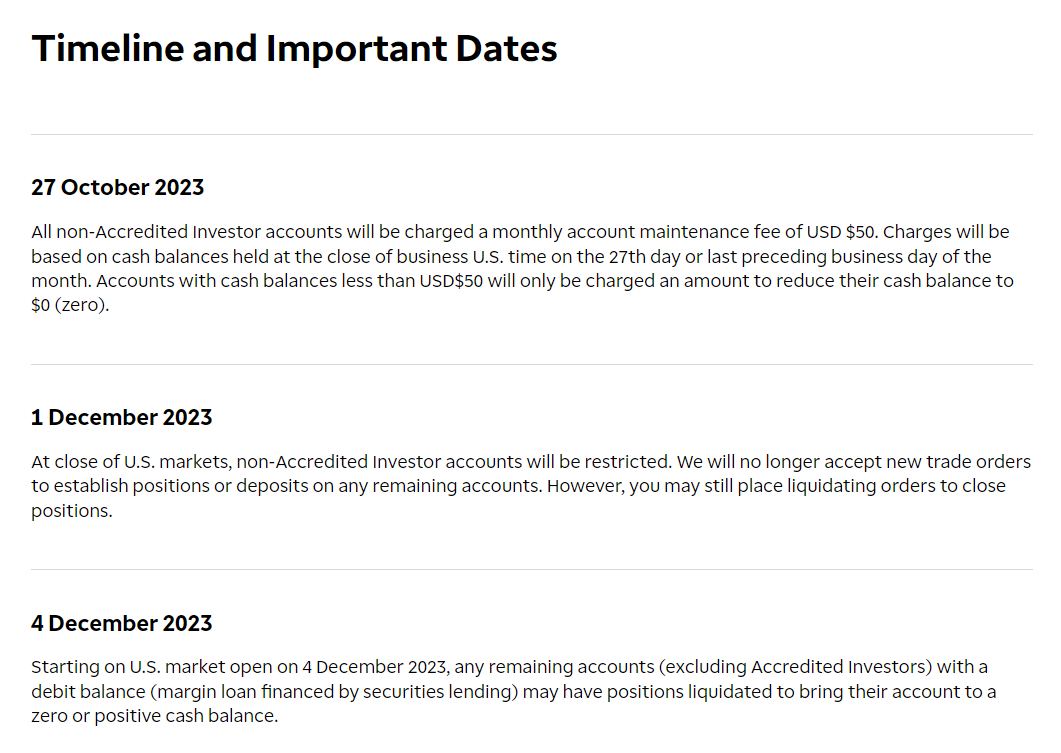Click the Timeline and Important Dates heading
The width and height of the screenshot is (1061, 753).
pos(294,49)
